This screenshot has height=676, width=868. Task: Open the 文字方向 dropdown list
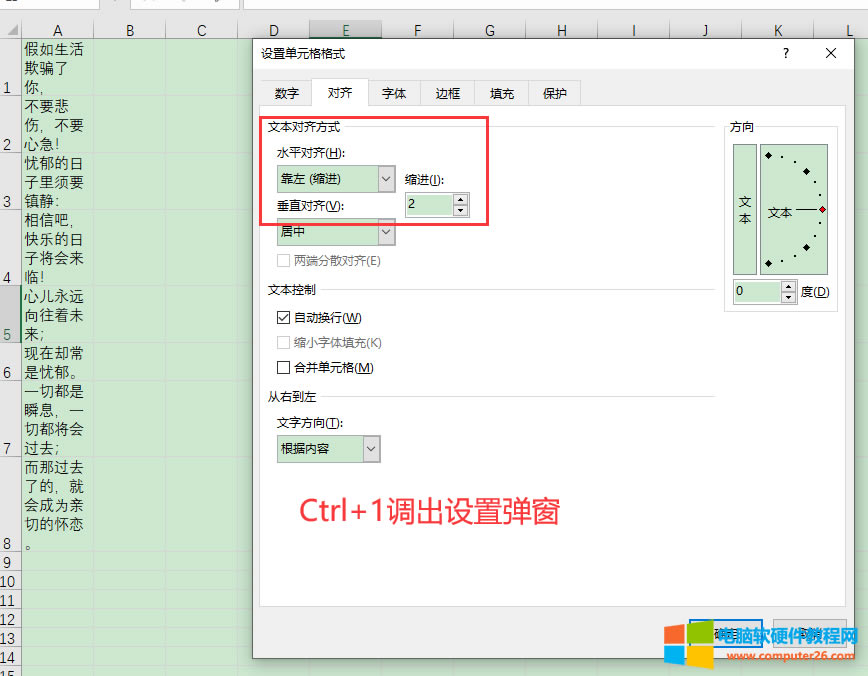click(x=371, y=449)
